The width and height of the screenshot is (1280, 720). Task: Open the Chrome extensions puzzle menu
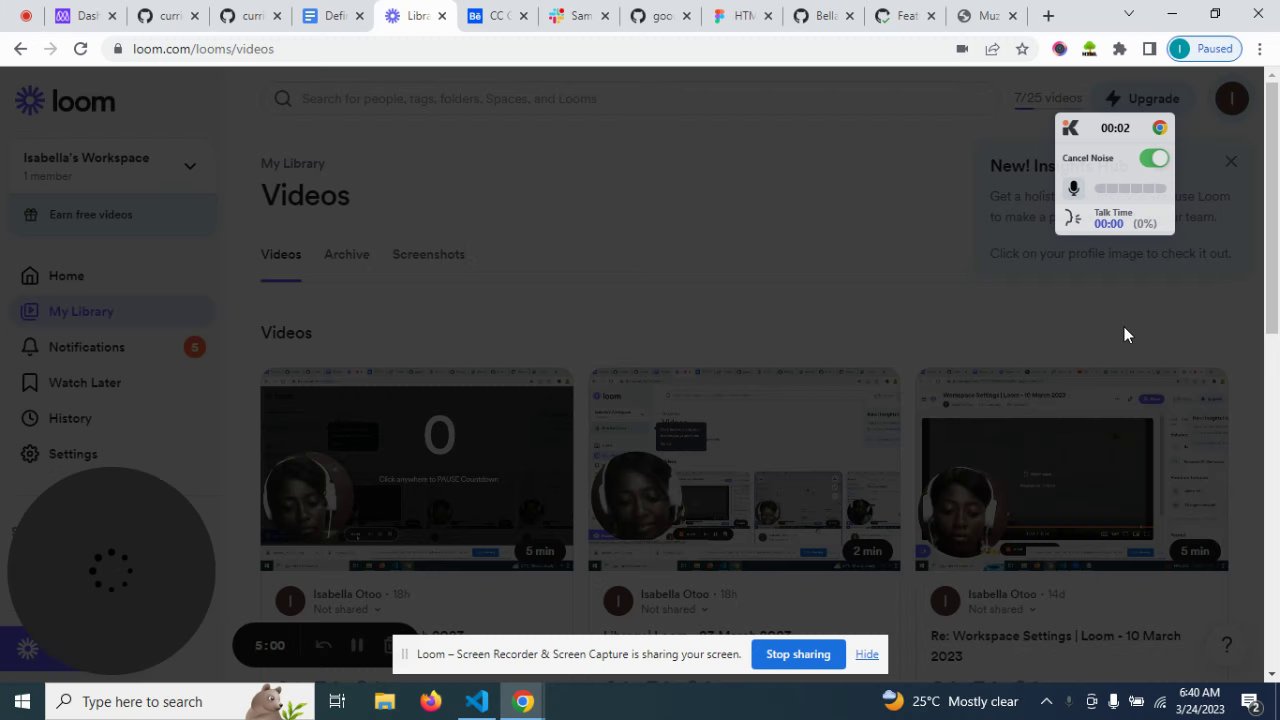1119,49
